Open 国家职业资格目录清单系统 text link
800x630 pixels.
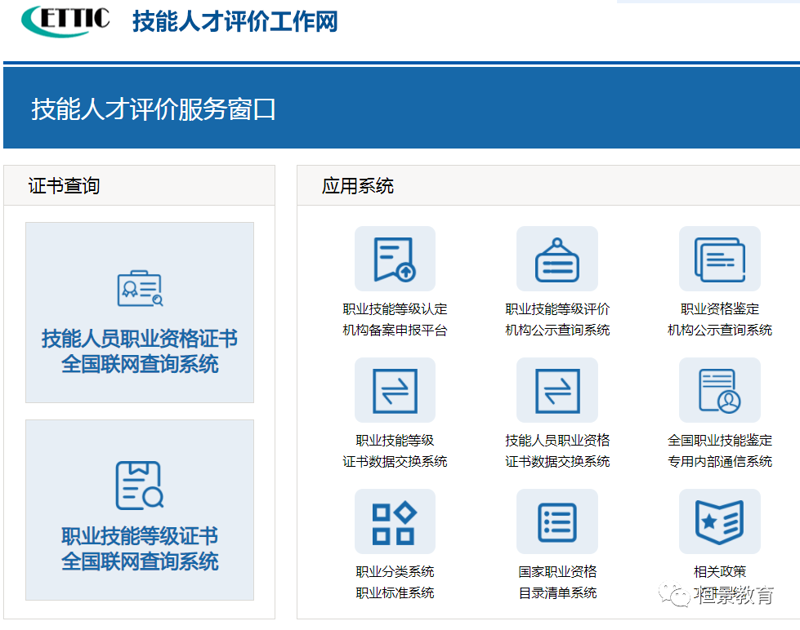pyautogui.click(x=557, y=582)
